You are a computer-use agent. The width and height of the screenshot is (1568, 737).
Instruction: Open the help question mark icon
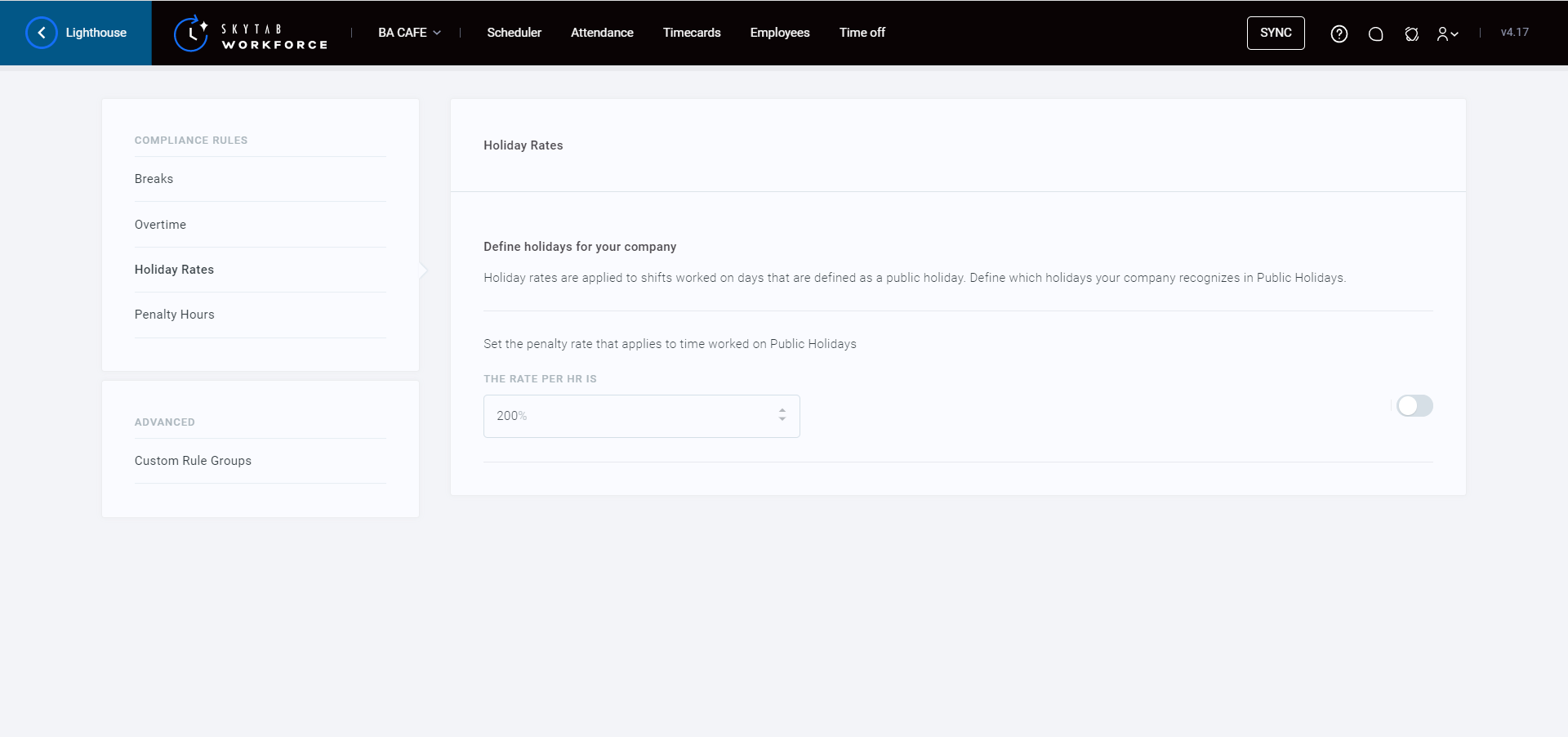pos(1339,33)
